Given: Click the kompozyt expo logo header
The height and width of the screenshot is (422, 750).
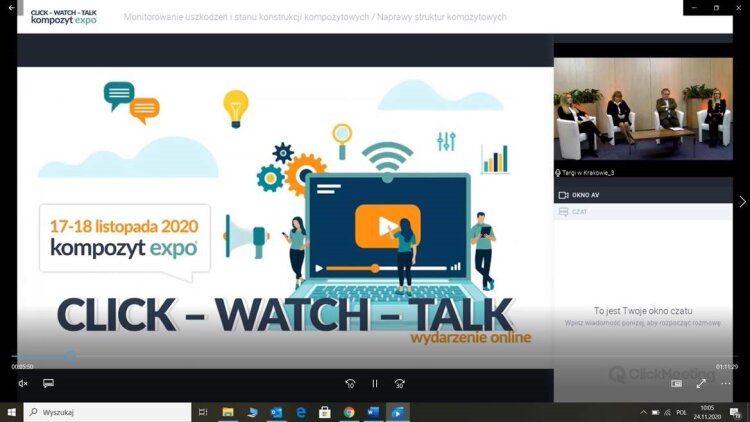Looking at the screenshot, I should click(64, 17).
